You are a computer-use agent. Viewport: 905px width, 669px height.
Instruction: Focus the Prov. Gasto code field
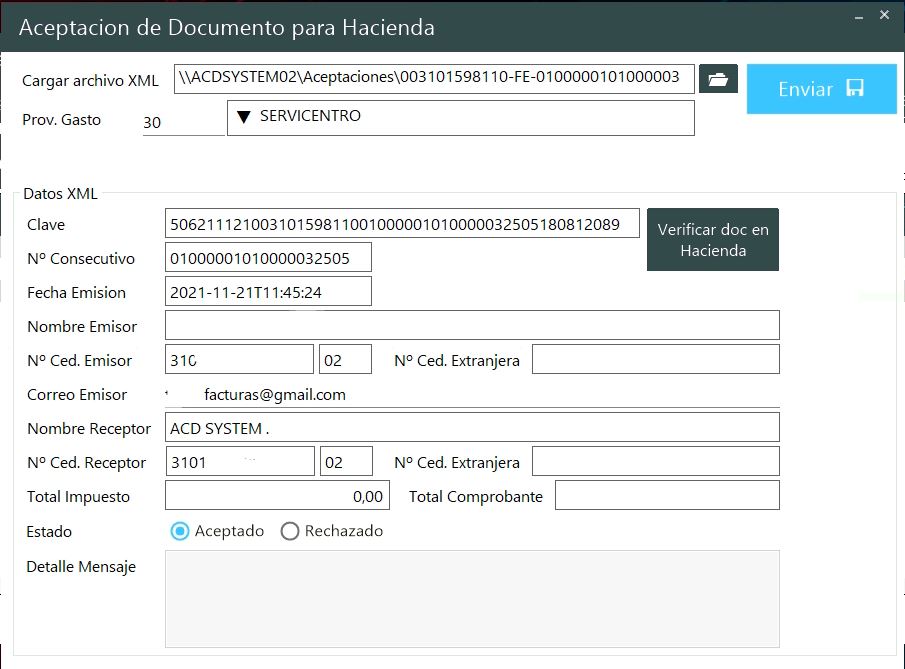coord(183,122)
